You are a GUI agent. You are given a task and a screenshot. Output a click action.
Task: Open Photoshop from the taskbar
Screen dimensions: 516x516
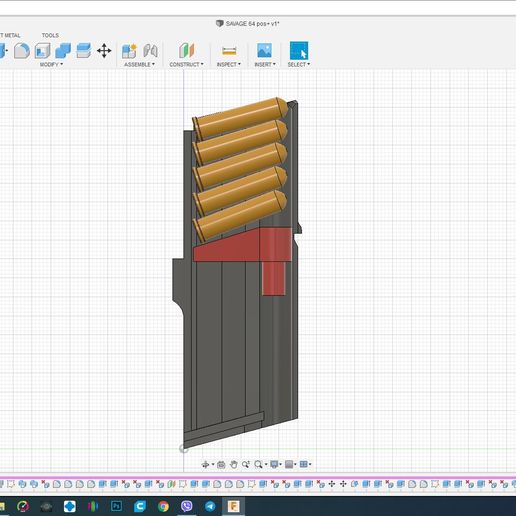(x=116, y=506)
